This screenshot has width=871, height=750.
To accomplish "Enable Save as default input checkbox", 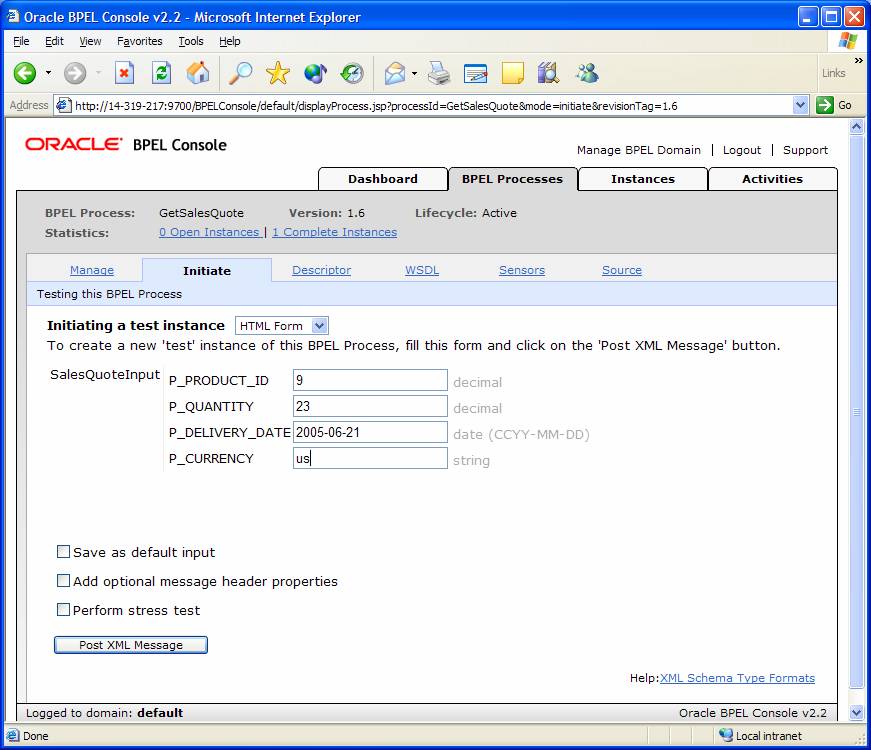I will point(64,552).
